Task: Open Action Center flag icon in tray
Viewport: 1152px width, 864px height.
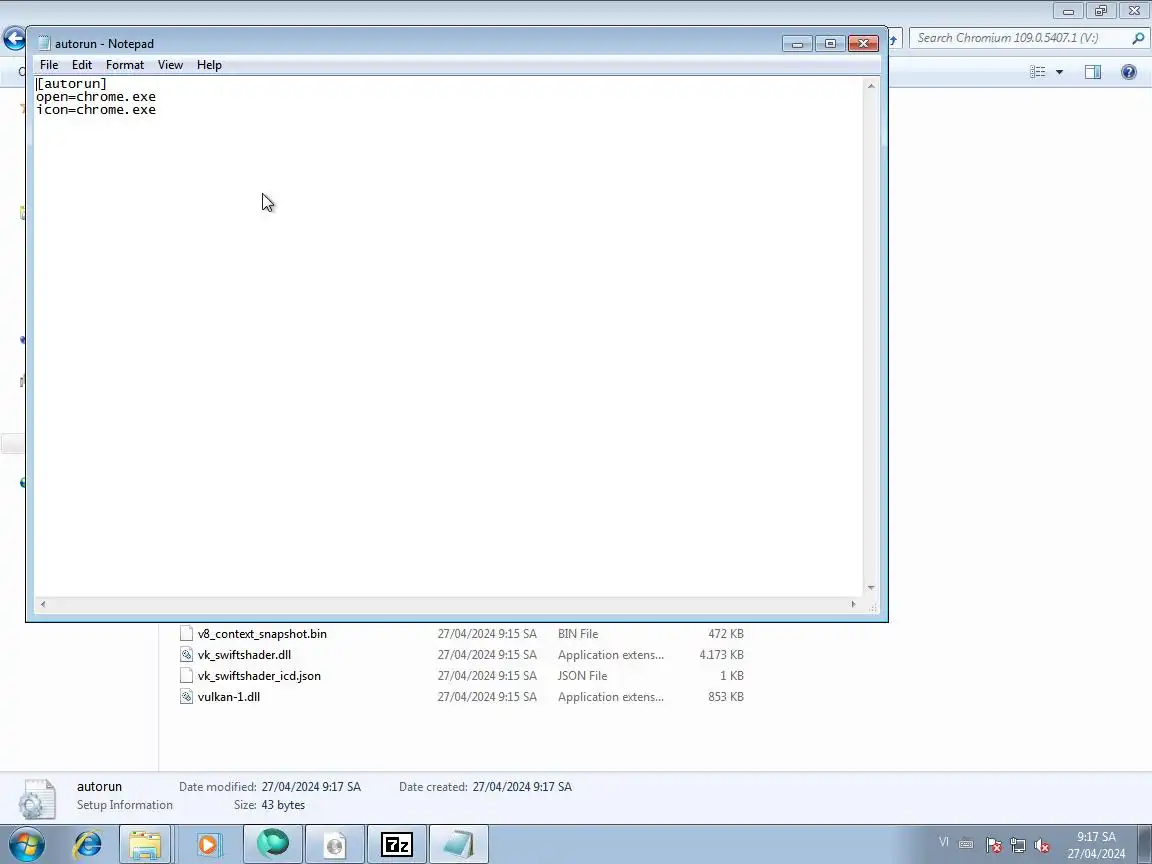Action: [993, 846]
